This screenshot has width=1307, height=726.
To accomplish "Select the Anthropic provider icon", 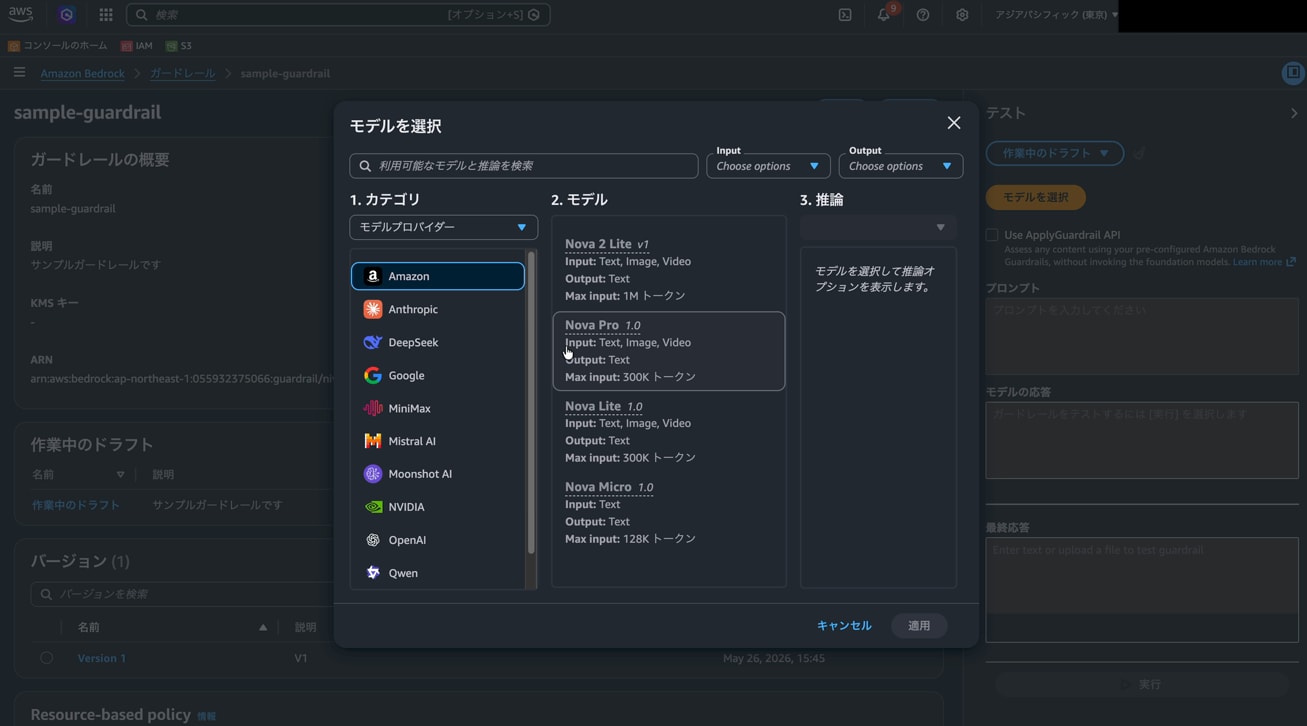I will tap(372, 309).
